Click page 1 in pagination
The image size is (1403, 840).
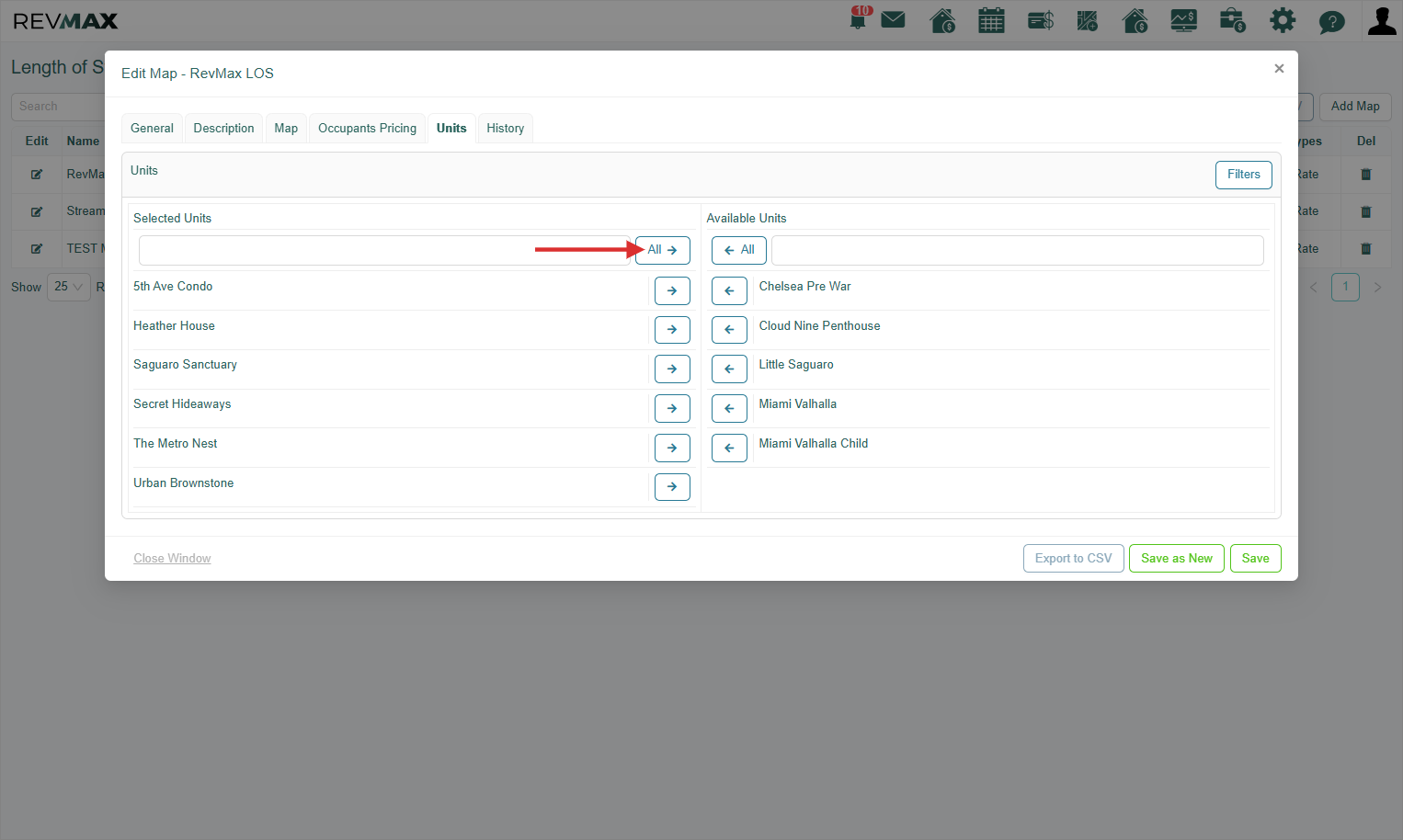(x=1346, y=287)
